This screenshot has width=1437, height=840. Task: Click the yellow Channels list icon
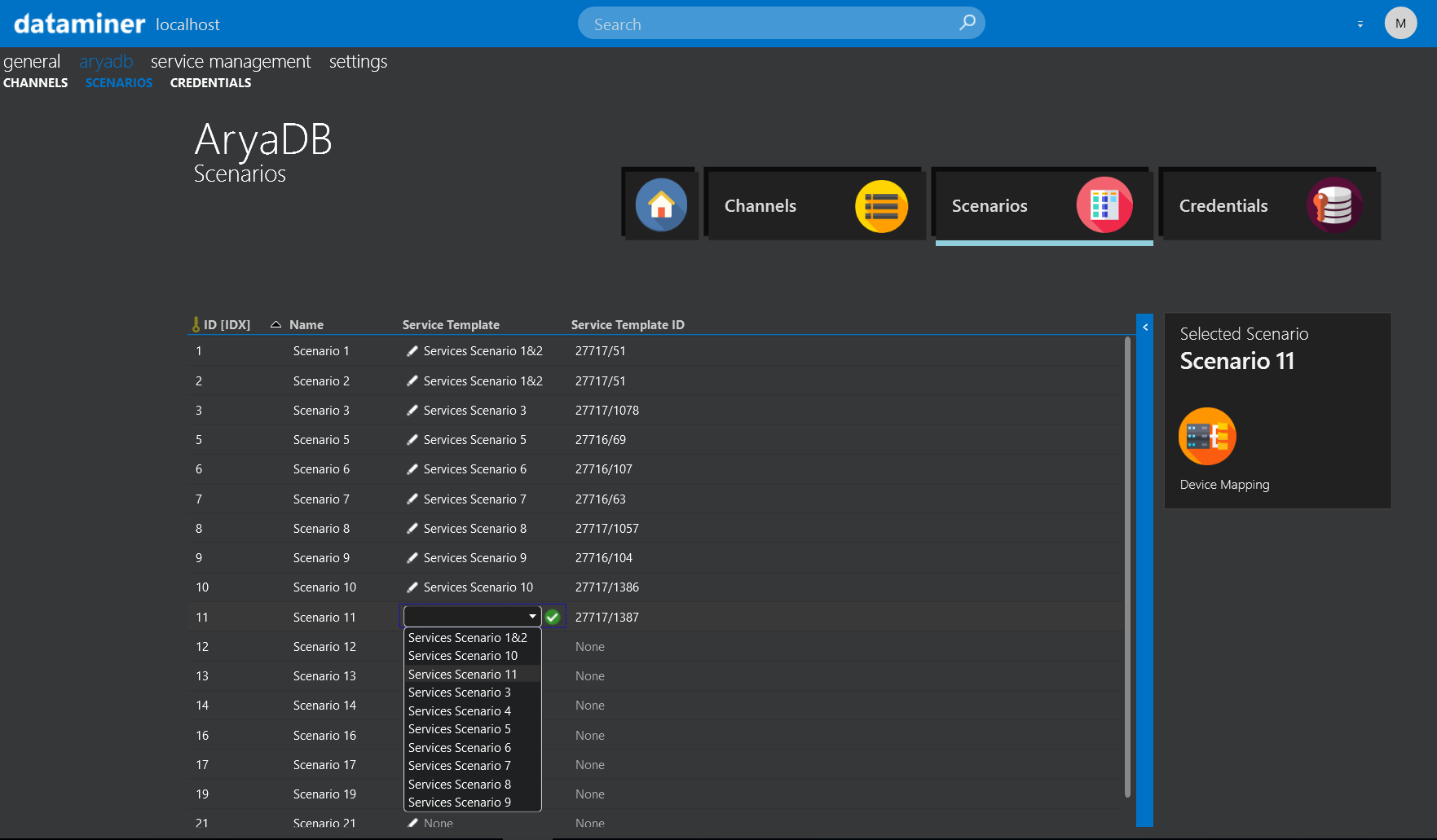[881, 206]
